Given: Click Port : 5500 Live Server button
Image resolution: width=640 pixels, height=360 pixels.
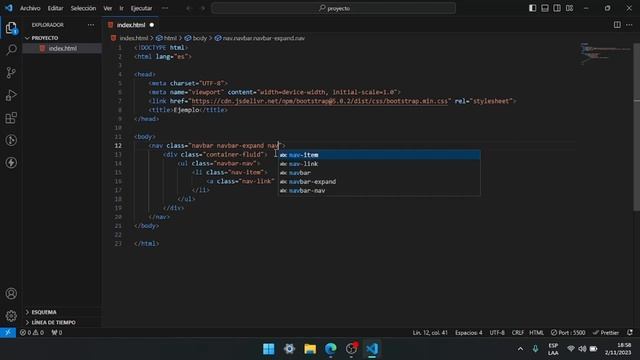Looking at the screenshot, I should click(x=568, y=333).
